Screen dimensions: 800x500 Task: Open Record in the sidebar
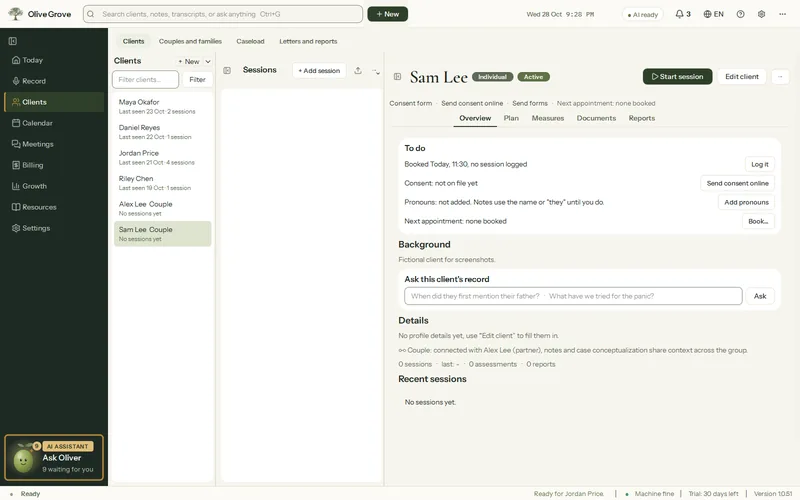pos(54,81)
